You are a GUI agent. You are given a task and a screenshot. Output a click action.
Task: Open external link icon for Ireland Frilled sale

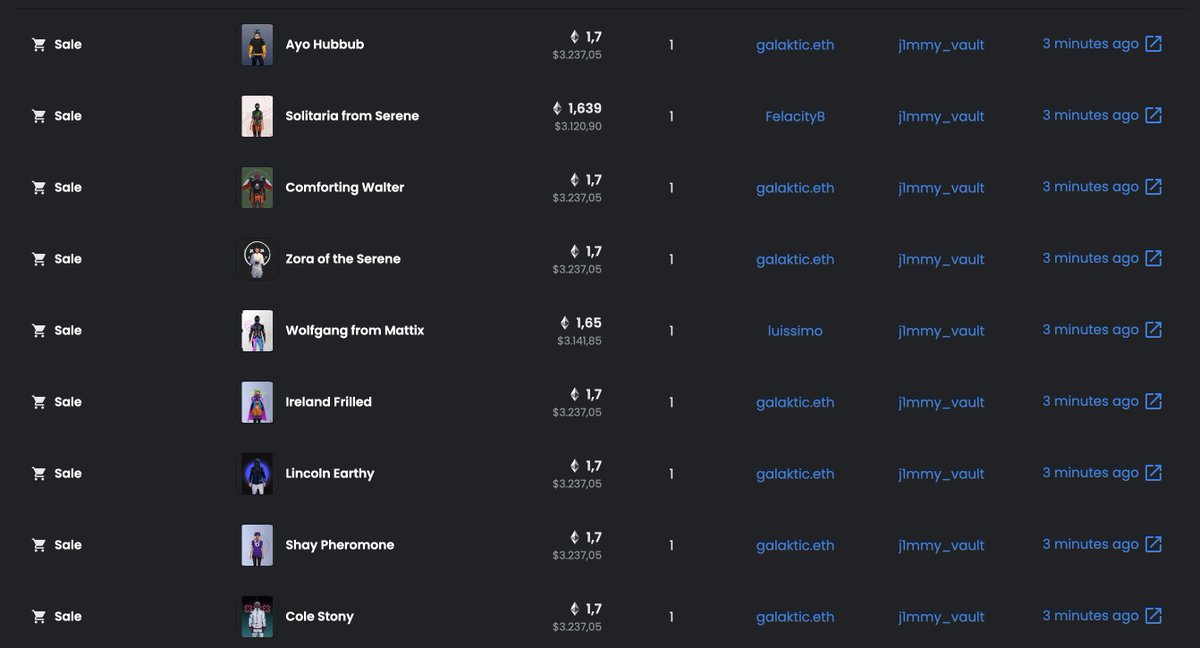coord(1153,401)
